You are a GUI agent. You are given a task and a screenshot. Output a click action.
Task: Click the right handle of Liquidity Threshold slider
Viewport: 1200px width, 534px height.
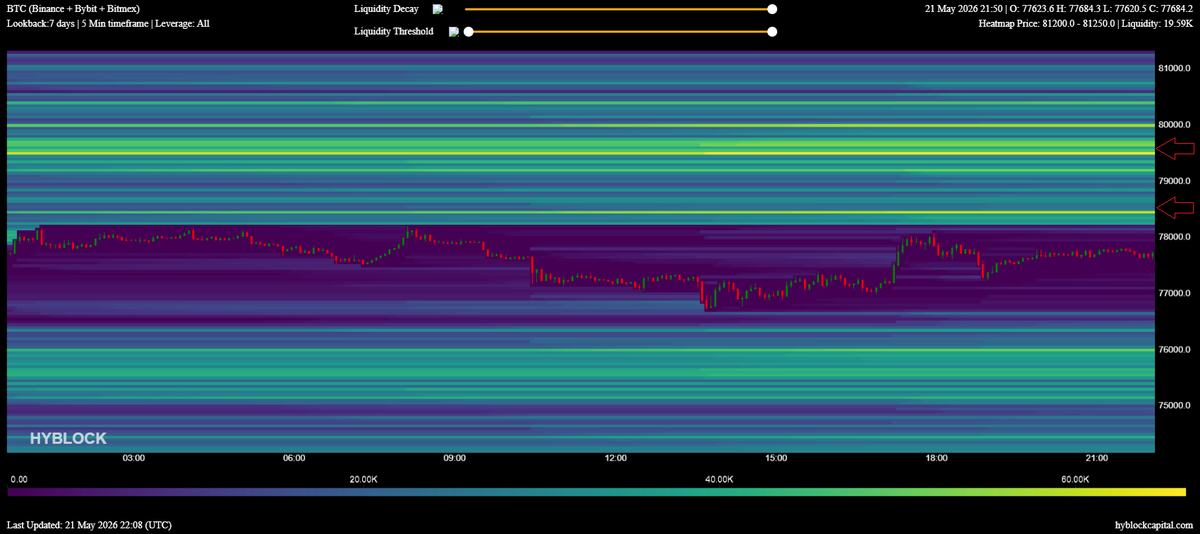tap(772, 31)
